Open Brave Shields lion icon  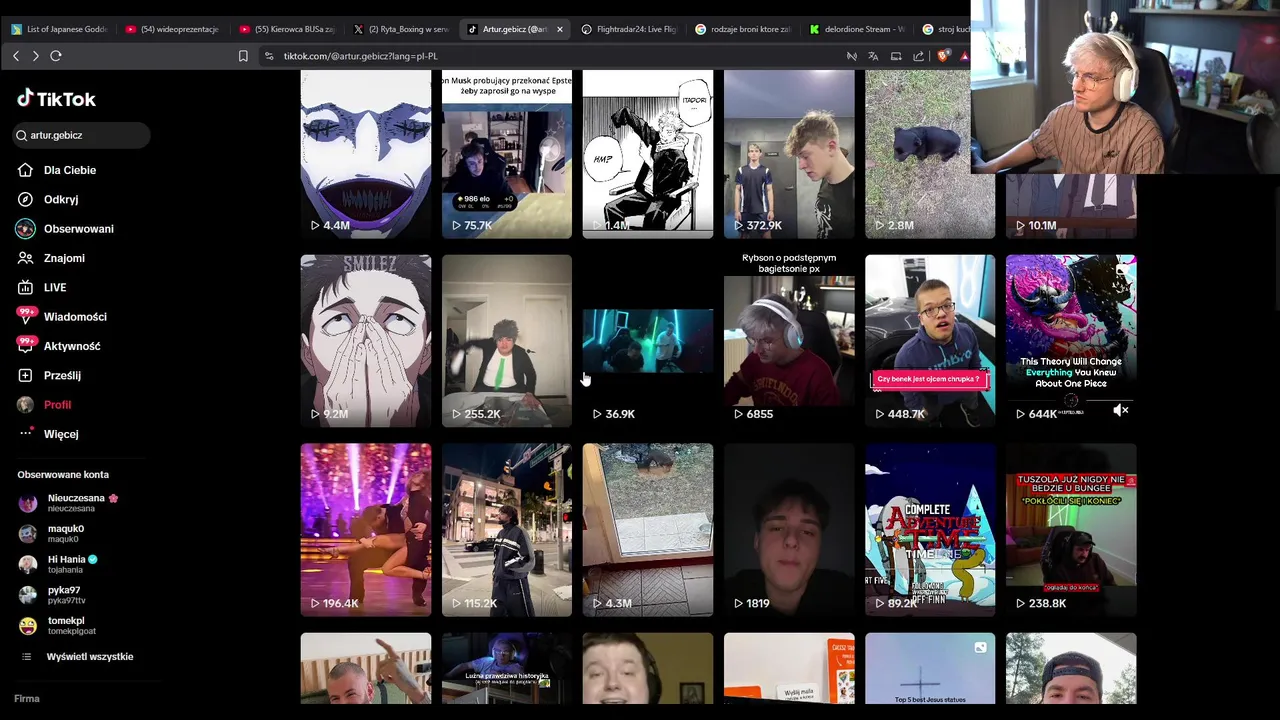[943, 56]
